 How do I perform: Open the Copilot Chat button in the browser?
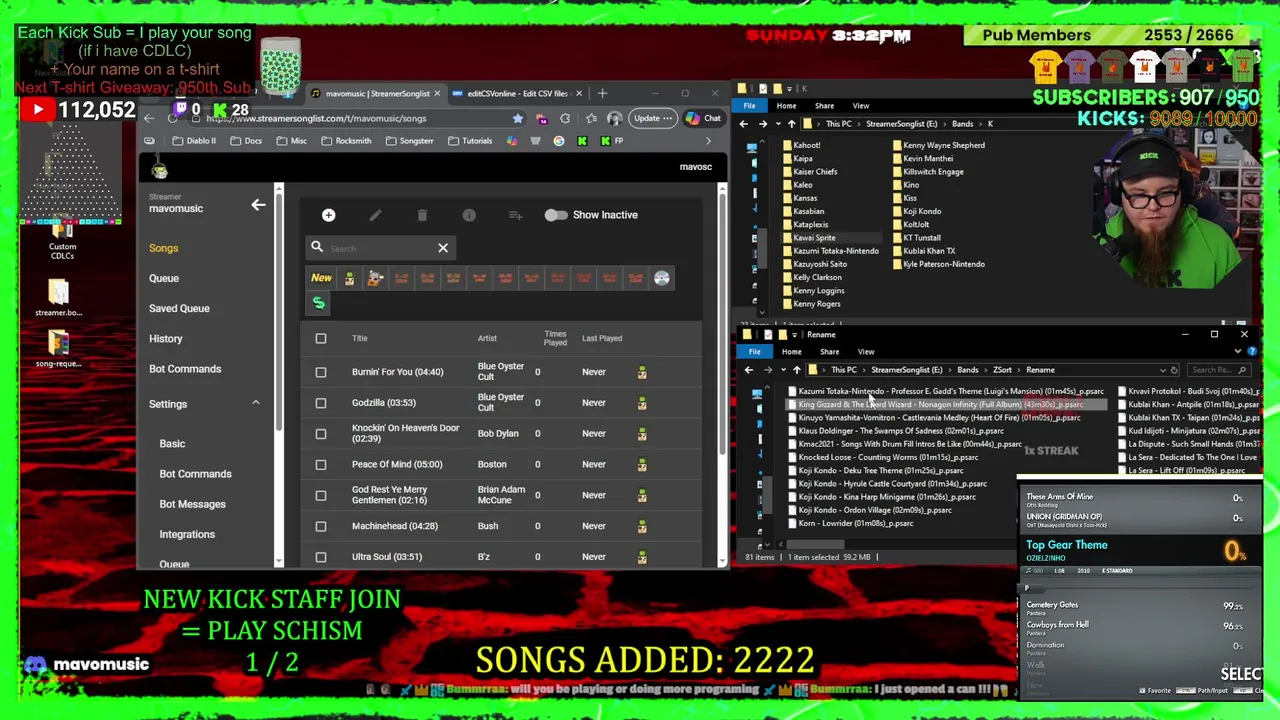tap(703, 118)
